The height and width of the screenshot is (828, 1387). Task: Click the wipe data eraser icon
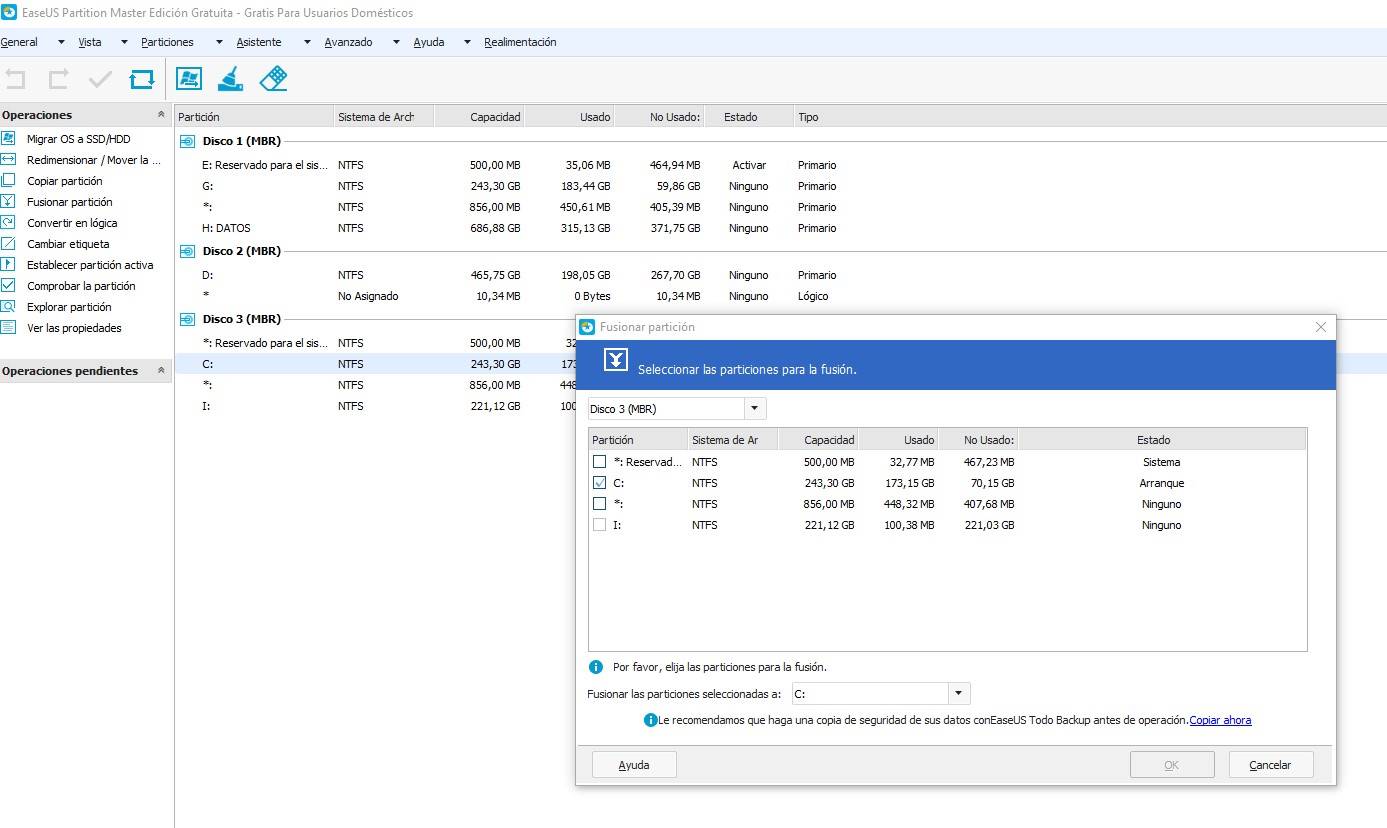tap(273, 79)
